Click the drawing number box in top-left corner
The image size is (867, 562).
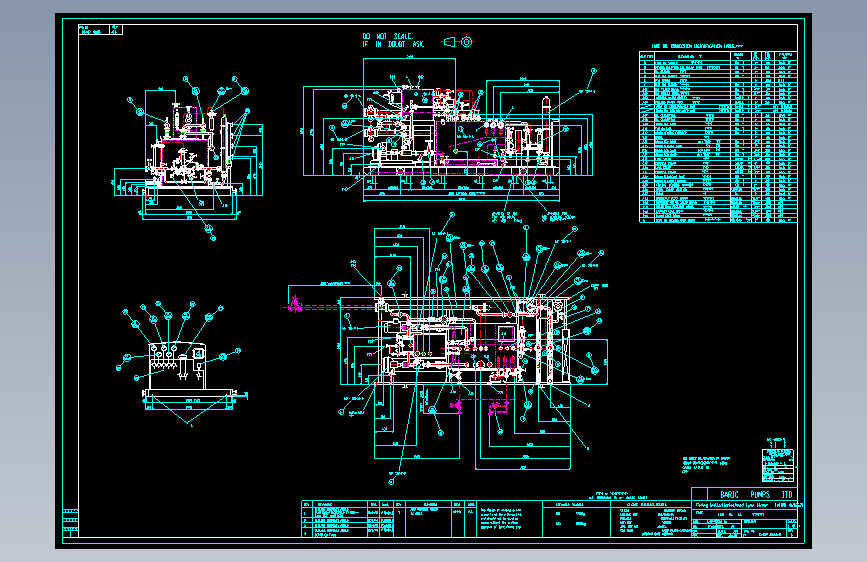pyautogui.click(x=100, y=30)
